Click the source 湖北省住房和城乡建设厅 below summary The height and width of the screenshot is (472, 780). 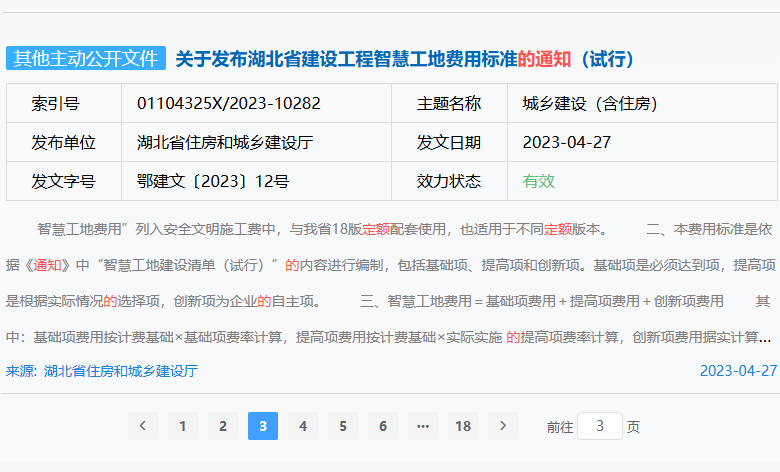pyautogui.click(x=120, y=371)
